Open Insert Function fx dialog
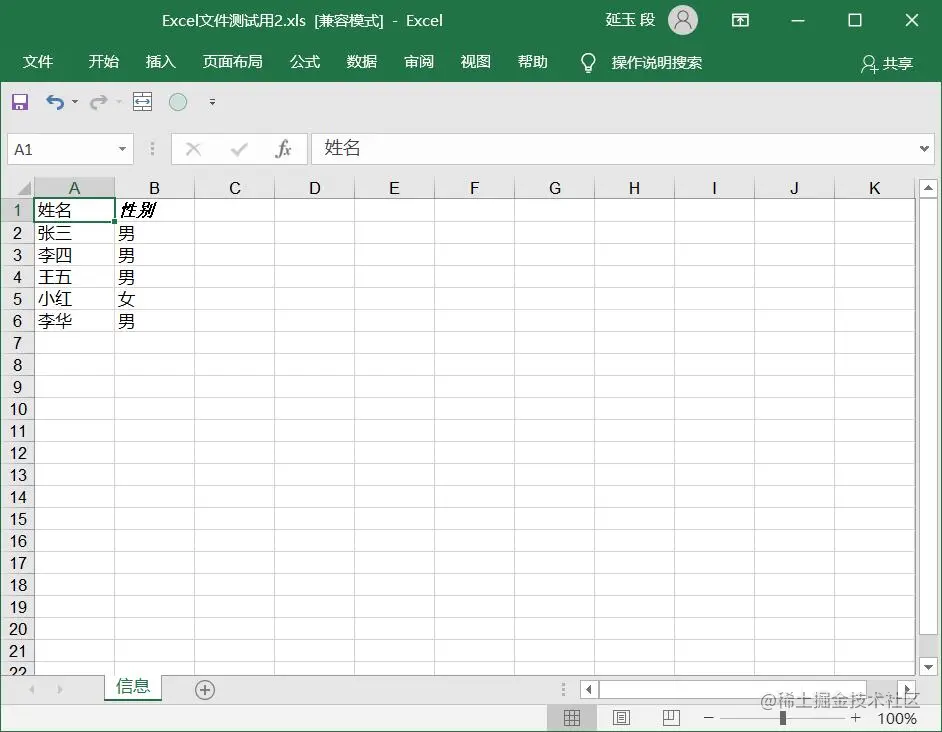The image size is (942, 732). [283, 148]
